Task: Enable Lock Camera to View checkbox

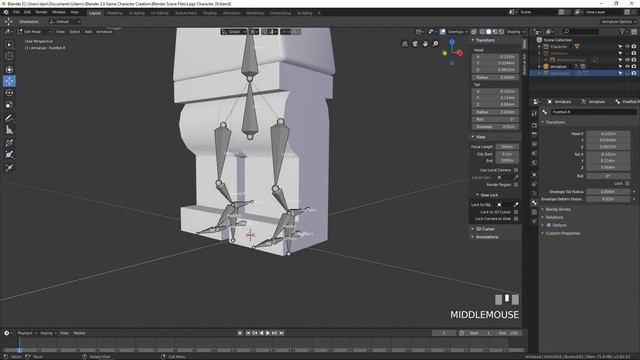Action: (x=516, y=219)
